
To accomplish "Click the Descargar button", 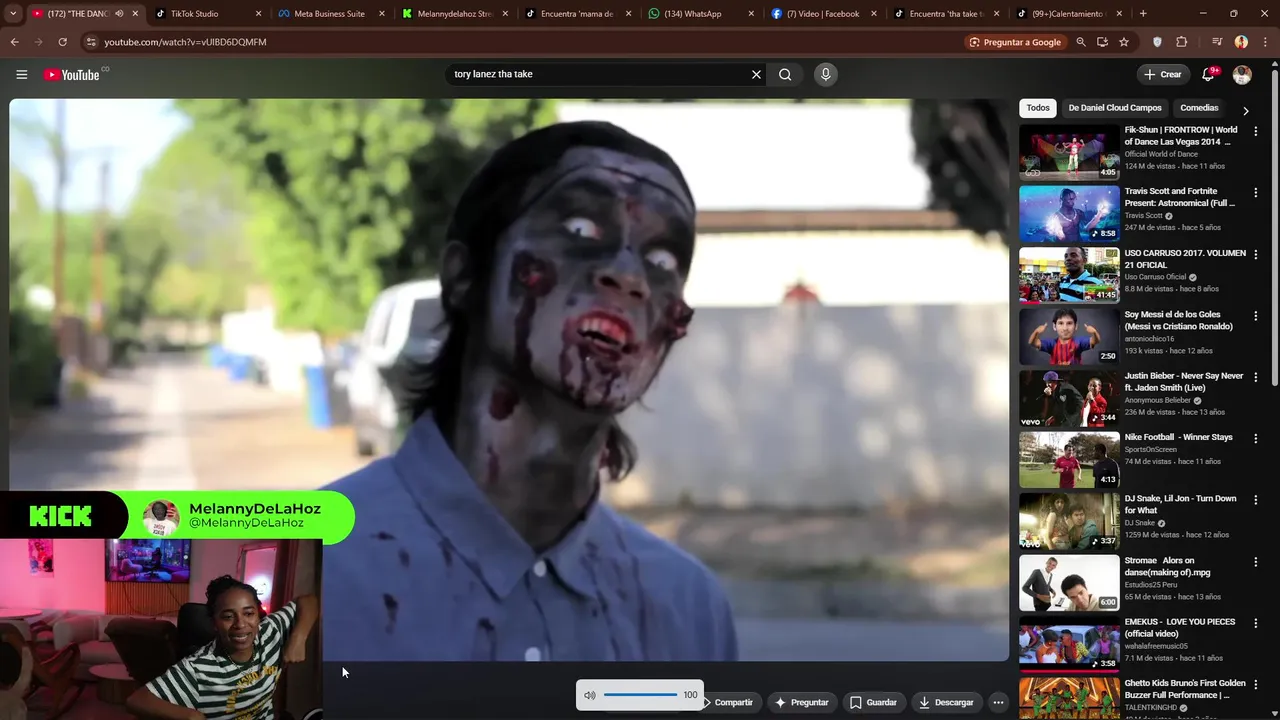I will [946, 702].
